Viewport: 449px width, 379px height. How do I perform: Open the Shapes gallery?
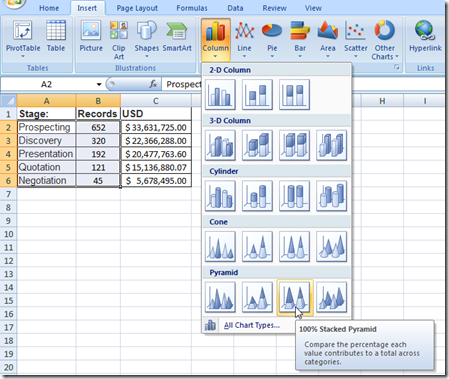(147, 39)
